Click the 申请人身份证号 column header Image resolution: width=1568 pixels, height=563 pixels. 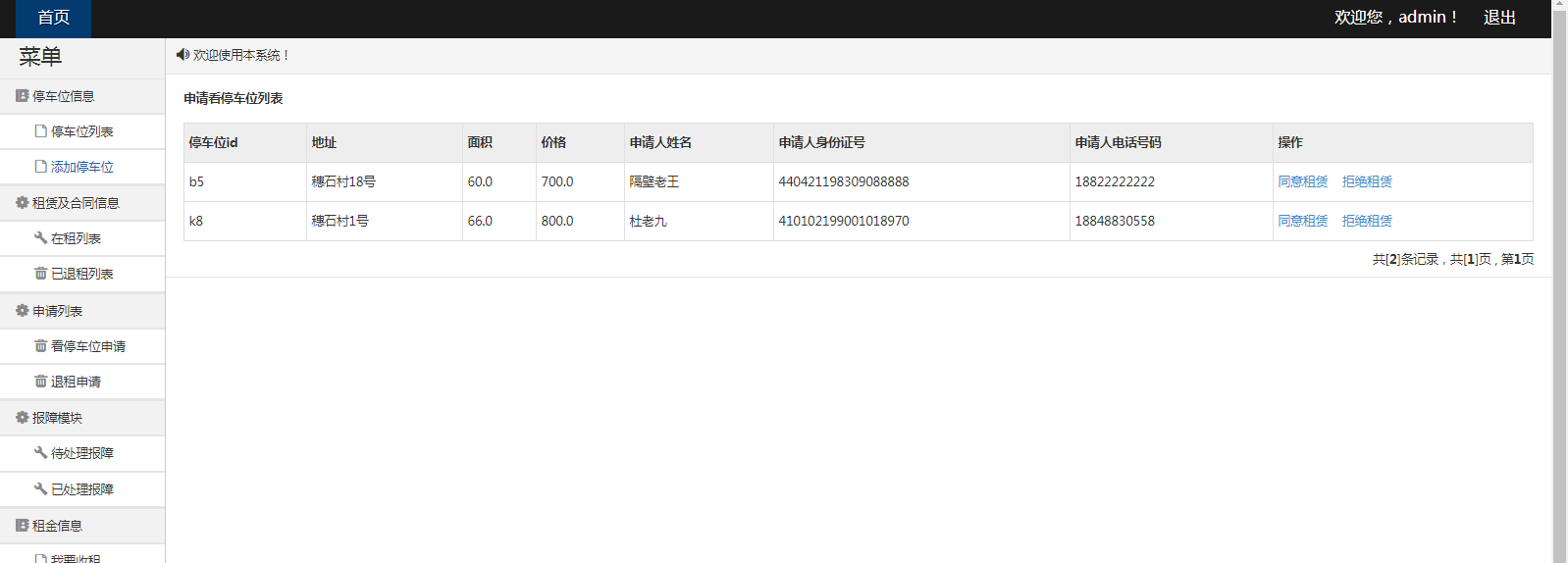(x=921, y=143)
